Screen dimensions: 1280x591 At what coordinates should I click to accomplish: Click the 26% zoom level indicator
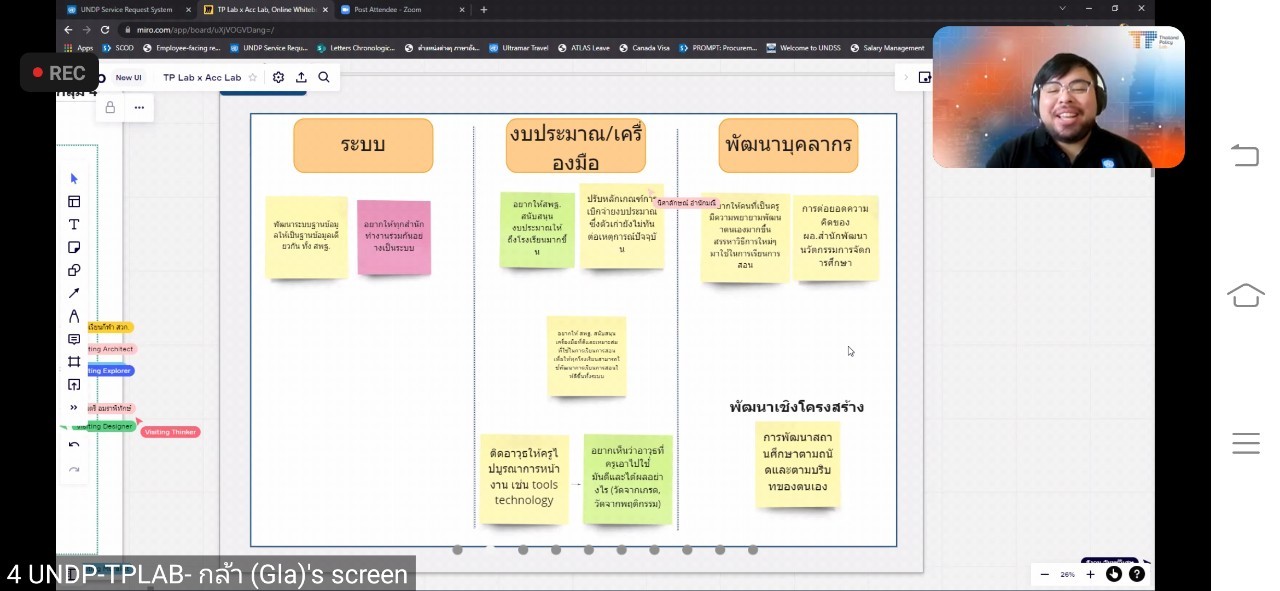[x=1067, y=574]
